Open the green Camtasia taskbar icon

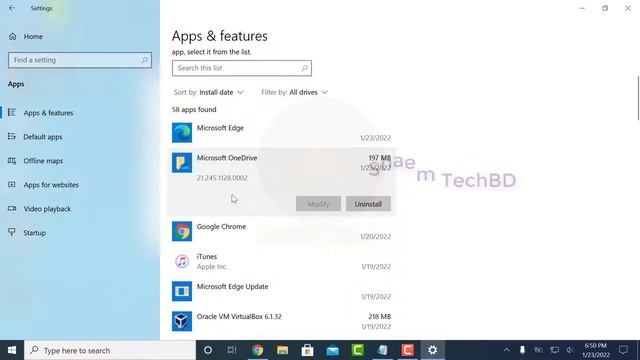point(358,350)
